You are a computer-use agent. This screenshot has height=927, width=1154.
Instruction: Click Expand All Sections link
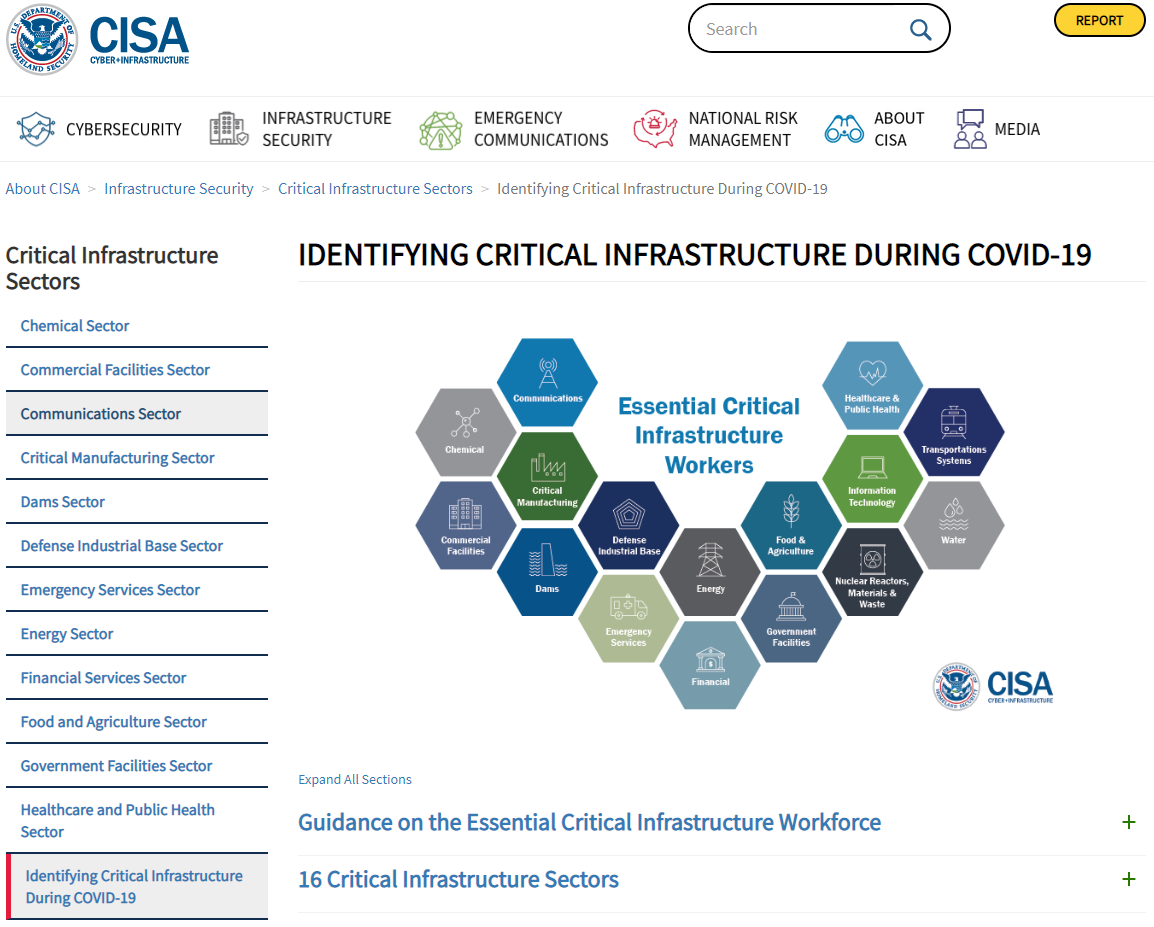tap(355, 779)
